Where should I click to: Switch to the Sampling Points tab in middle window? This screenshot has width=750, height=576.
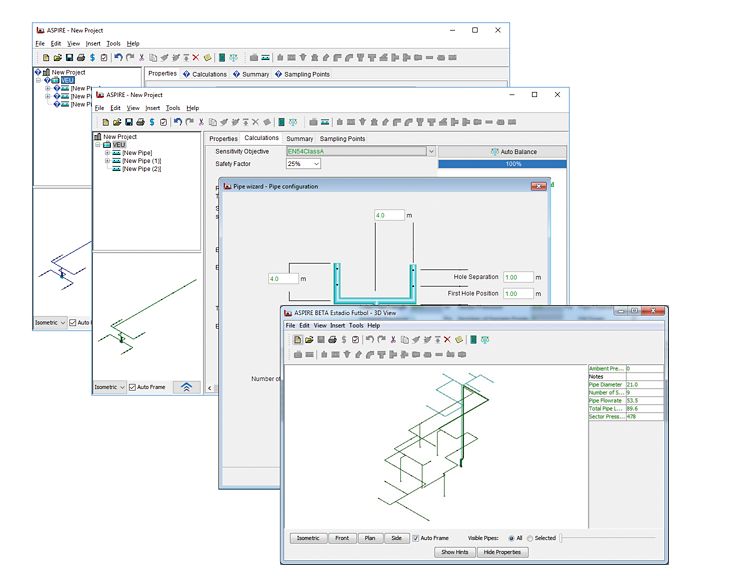342,139
